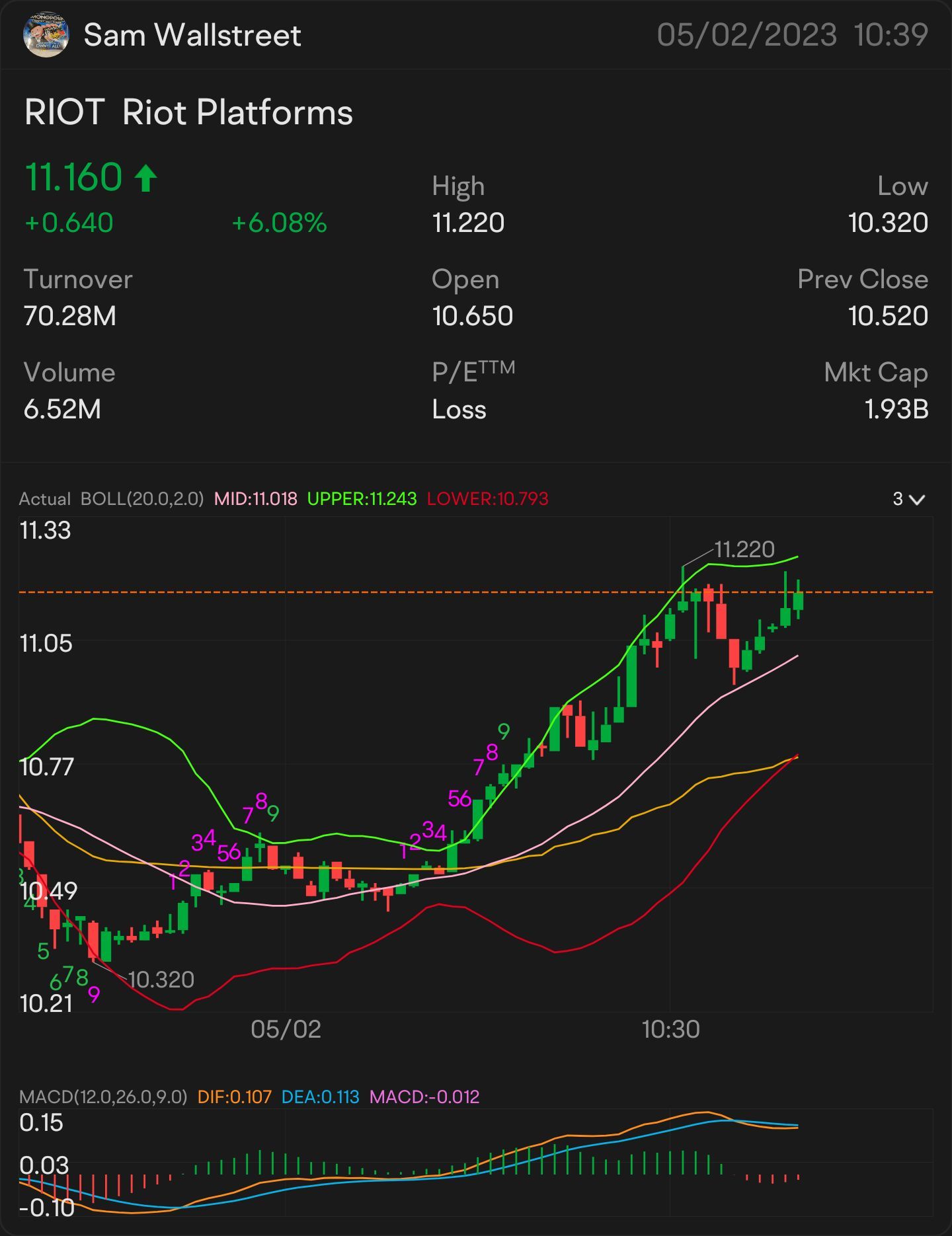This screenshot has height=1236, width=952.
Task: Click the 10.21 price axis label
Action: 46,1003
